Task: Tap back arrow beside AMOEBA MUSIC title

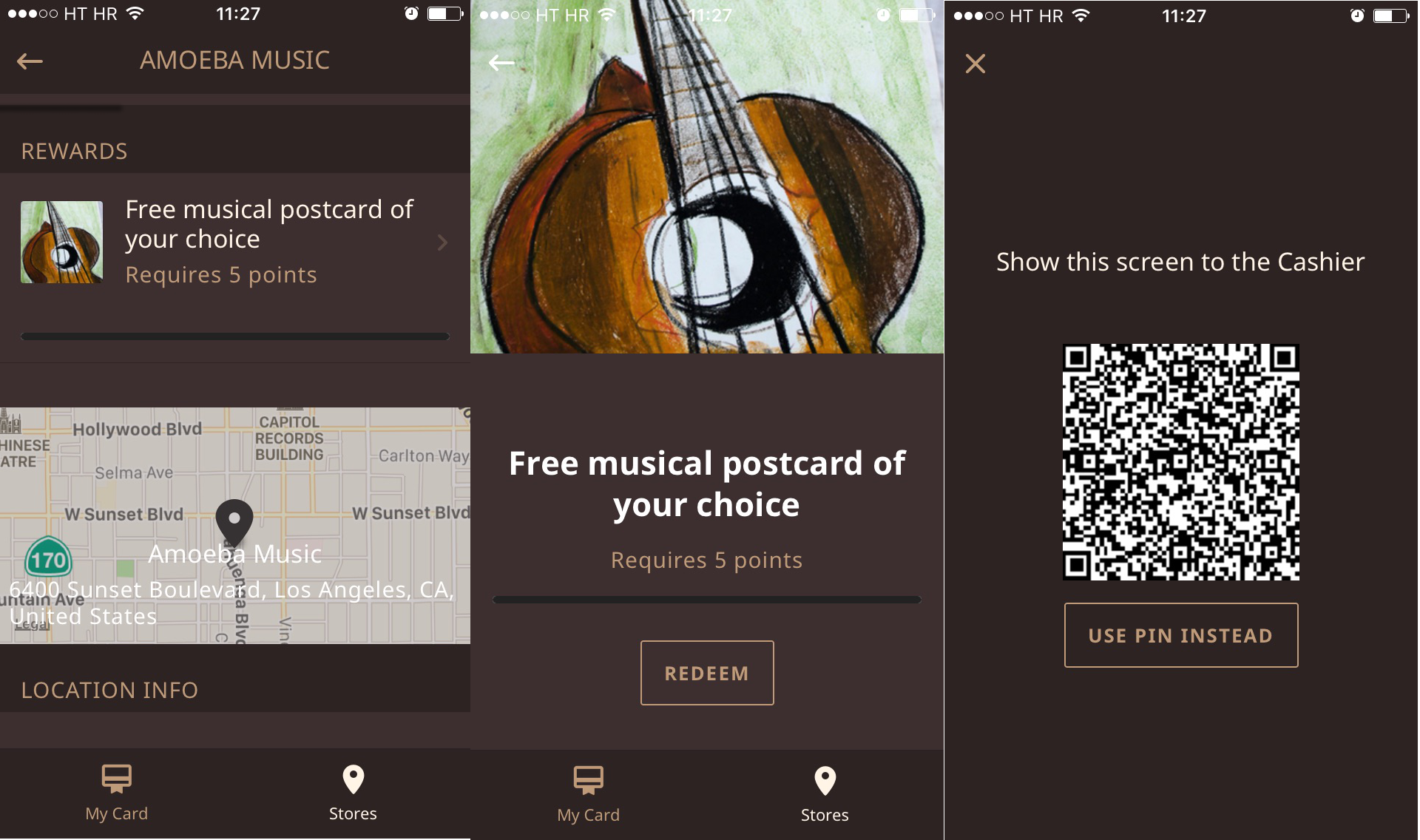Action: pos(30,61)
